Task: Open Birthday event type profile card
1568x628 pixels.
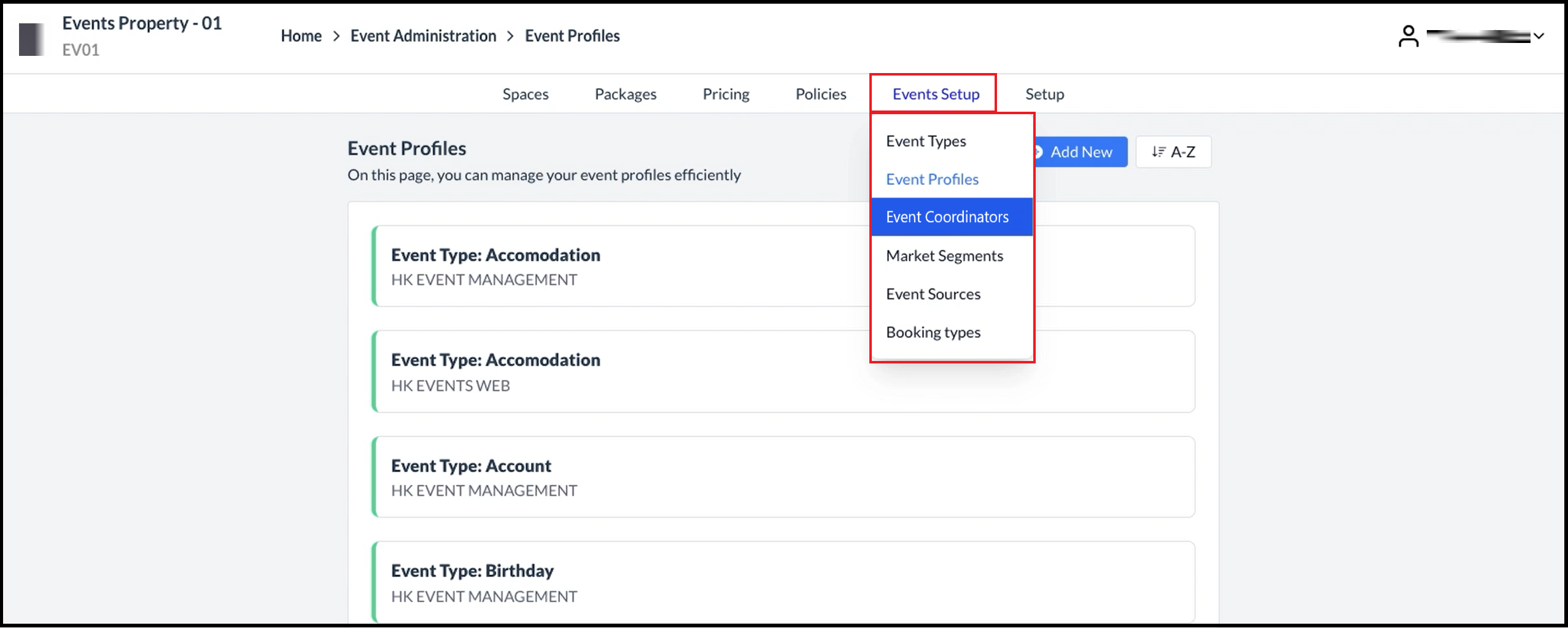Action: [783, 582]
